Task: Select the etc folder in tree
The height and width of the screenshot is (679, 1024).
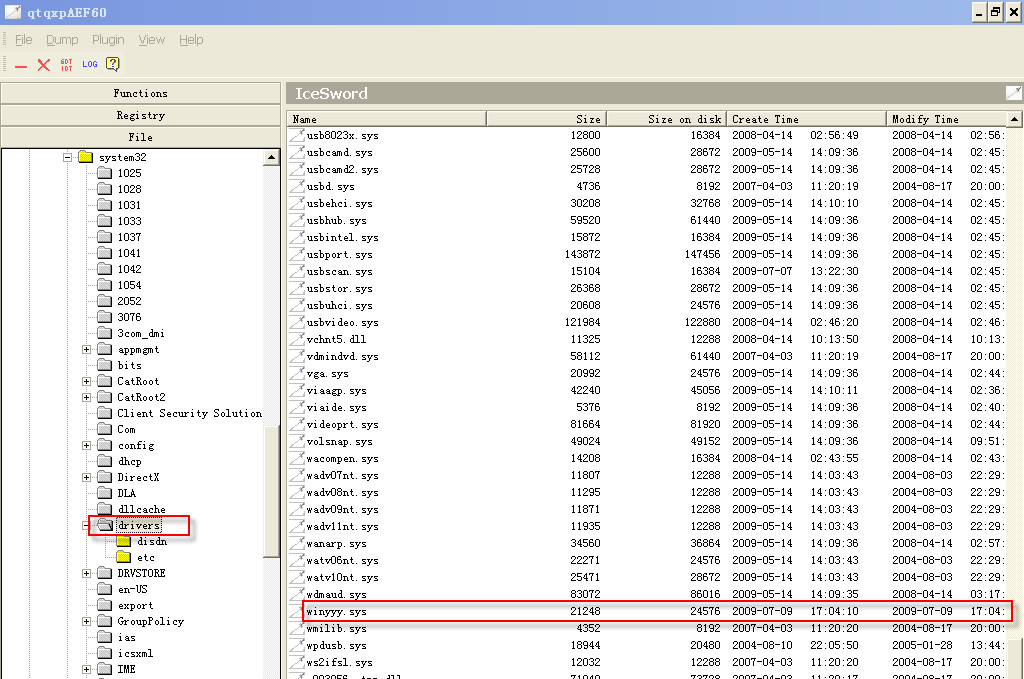Action: click(146, 557)
